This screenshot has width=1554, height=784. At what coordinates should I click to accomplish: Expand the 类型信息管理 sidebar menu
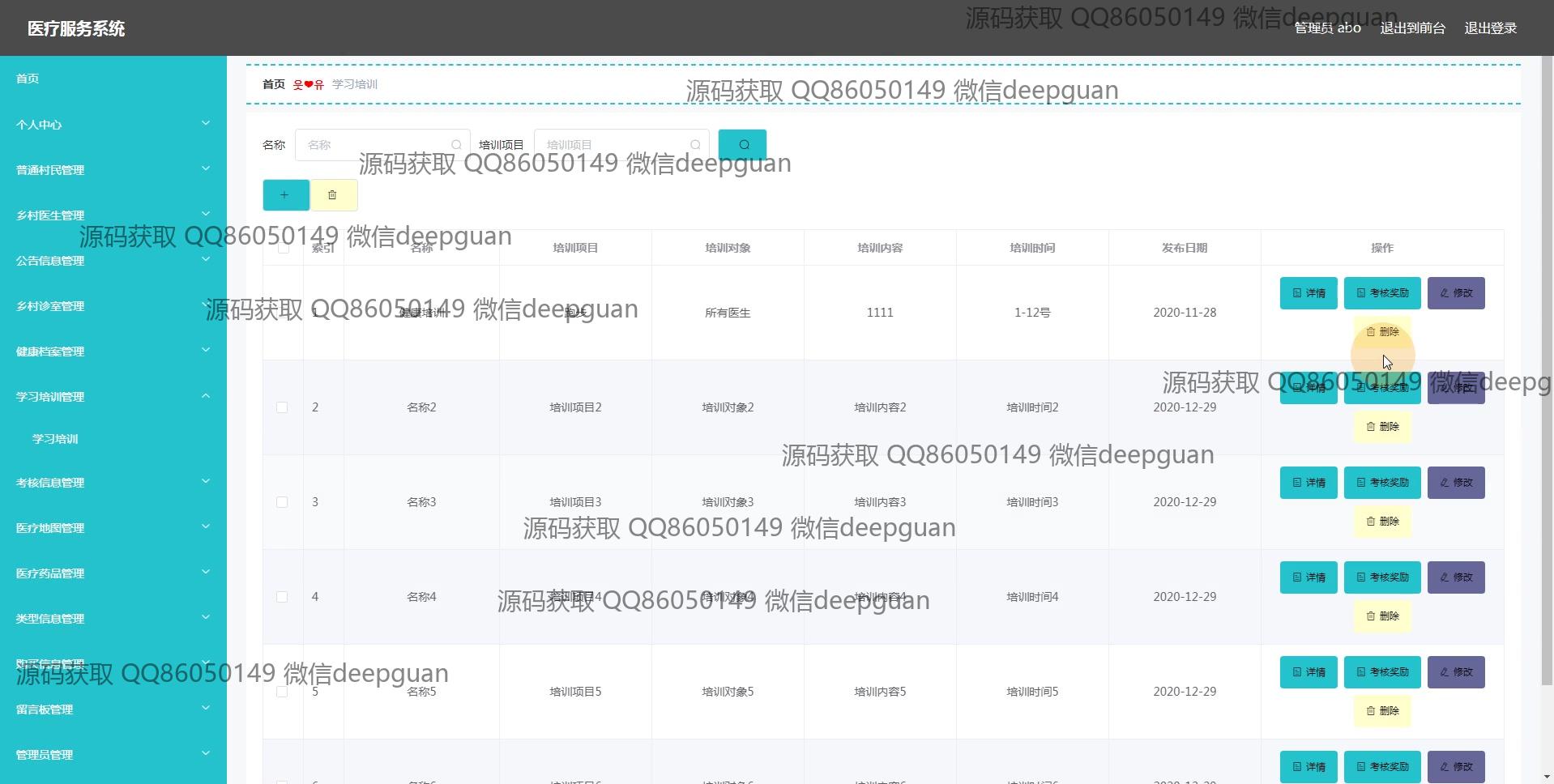pos(113,618)
